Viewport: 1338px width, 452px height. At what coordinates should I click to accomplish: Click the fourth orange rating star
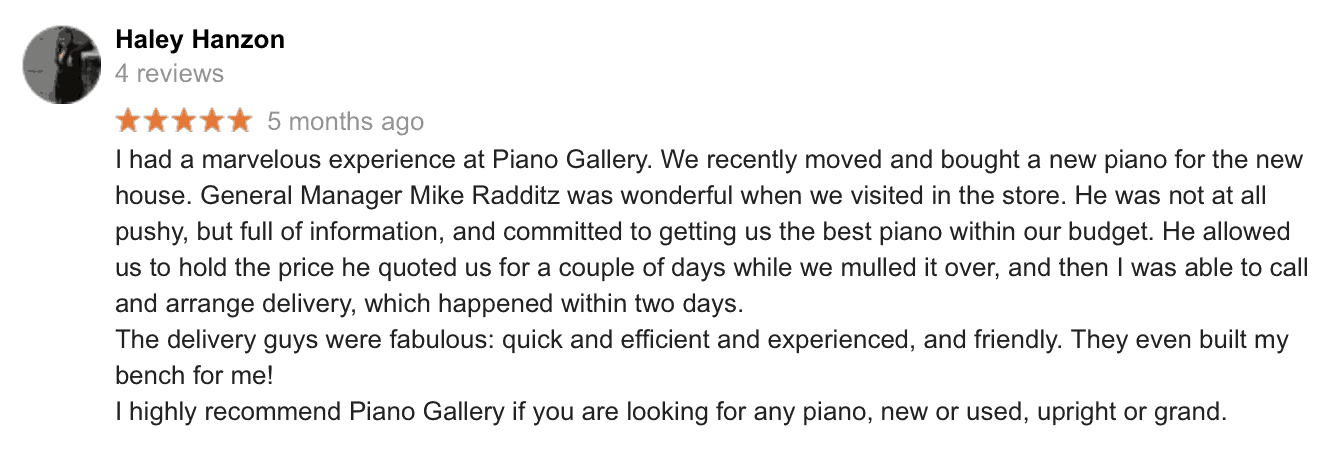[x=212, y=121]
